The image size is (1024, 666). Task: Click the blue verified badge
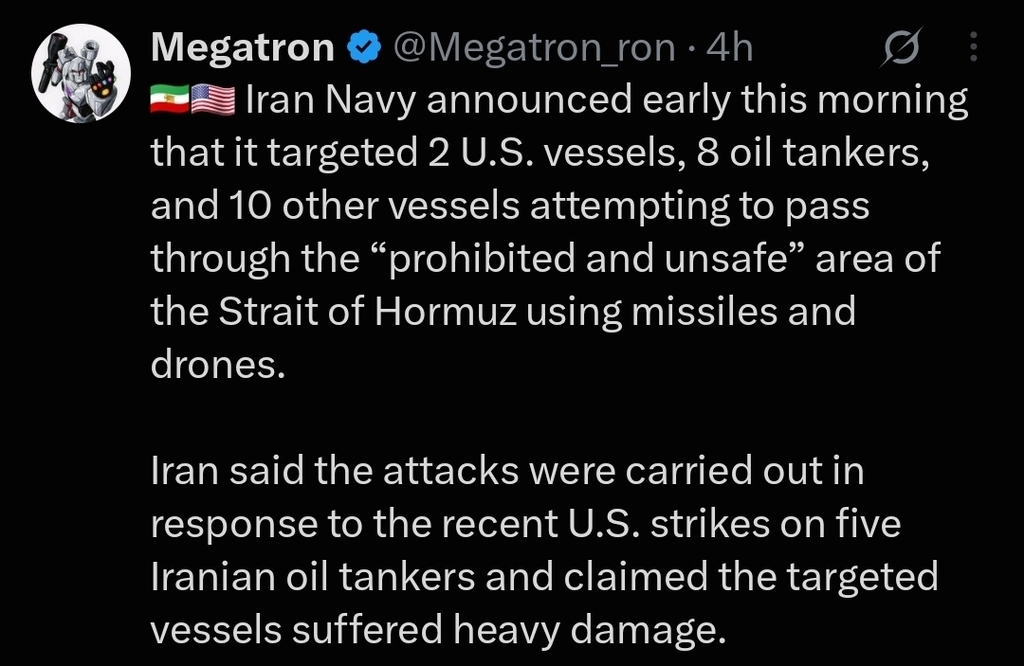point(363,48)
